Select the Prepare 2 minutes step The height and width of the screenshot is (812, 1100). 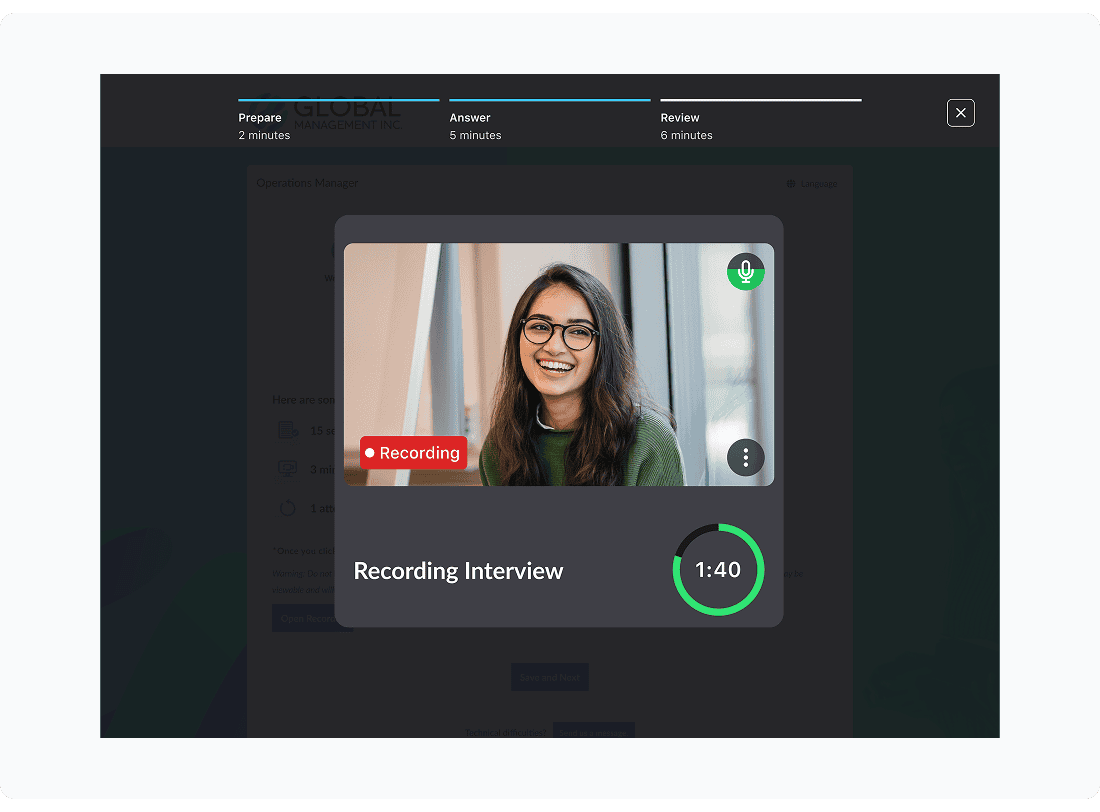click(339, 121)
